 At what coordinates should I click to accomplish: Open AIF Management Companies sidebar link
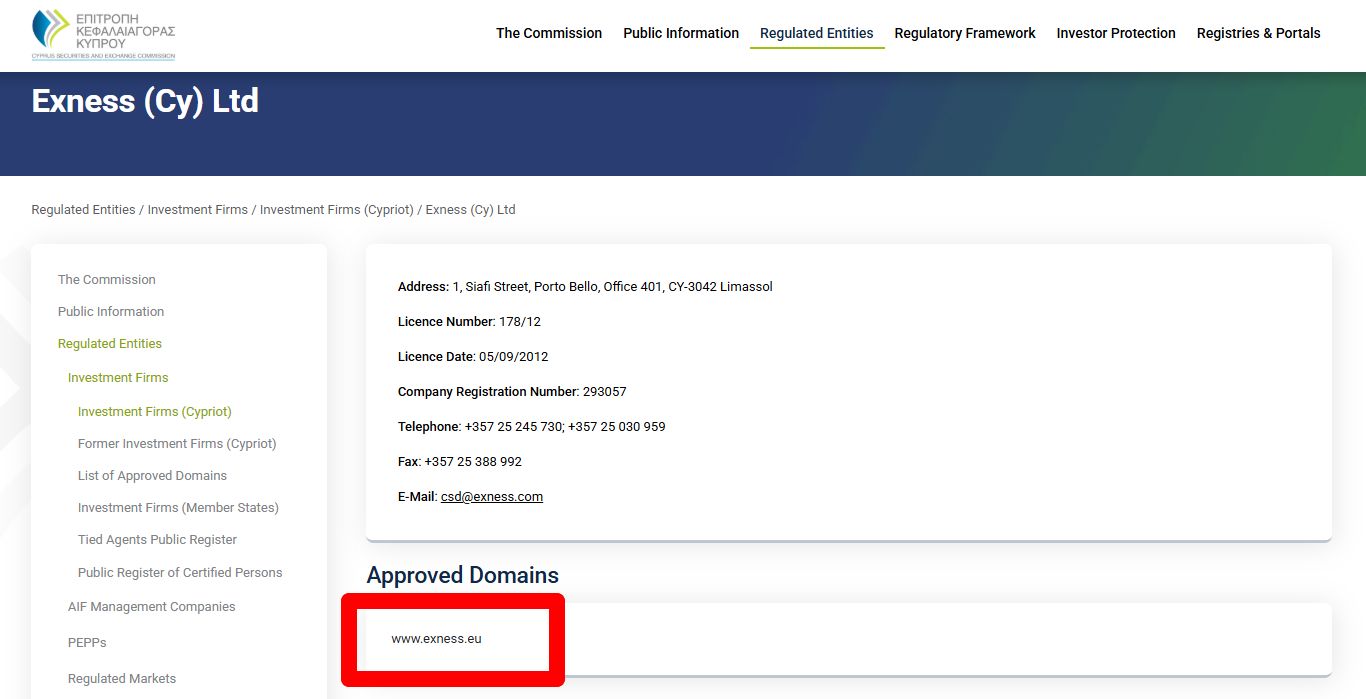pos(152,607)
